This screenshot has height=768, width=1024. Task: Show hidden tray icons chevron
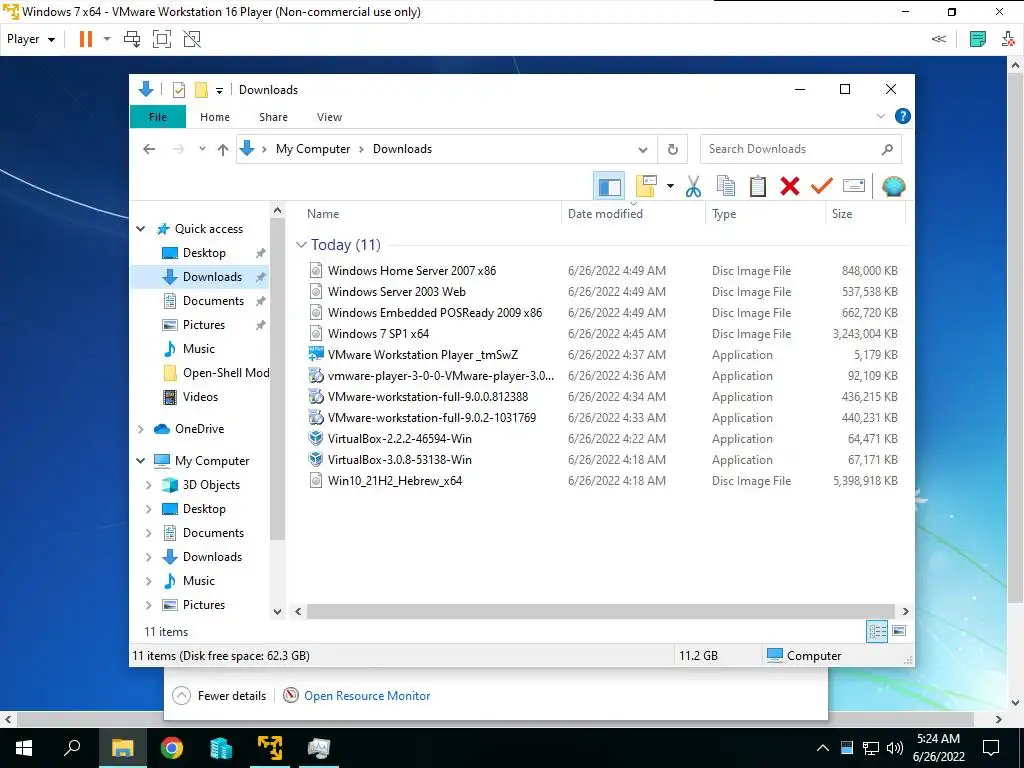[823, 748]
